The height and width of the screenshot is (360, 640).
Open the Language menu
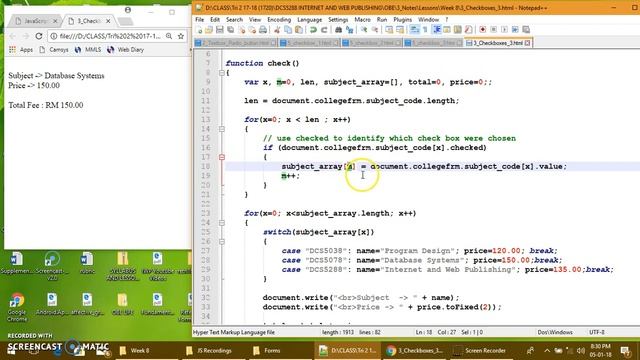pos(309,20)
